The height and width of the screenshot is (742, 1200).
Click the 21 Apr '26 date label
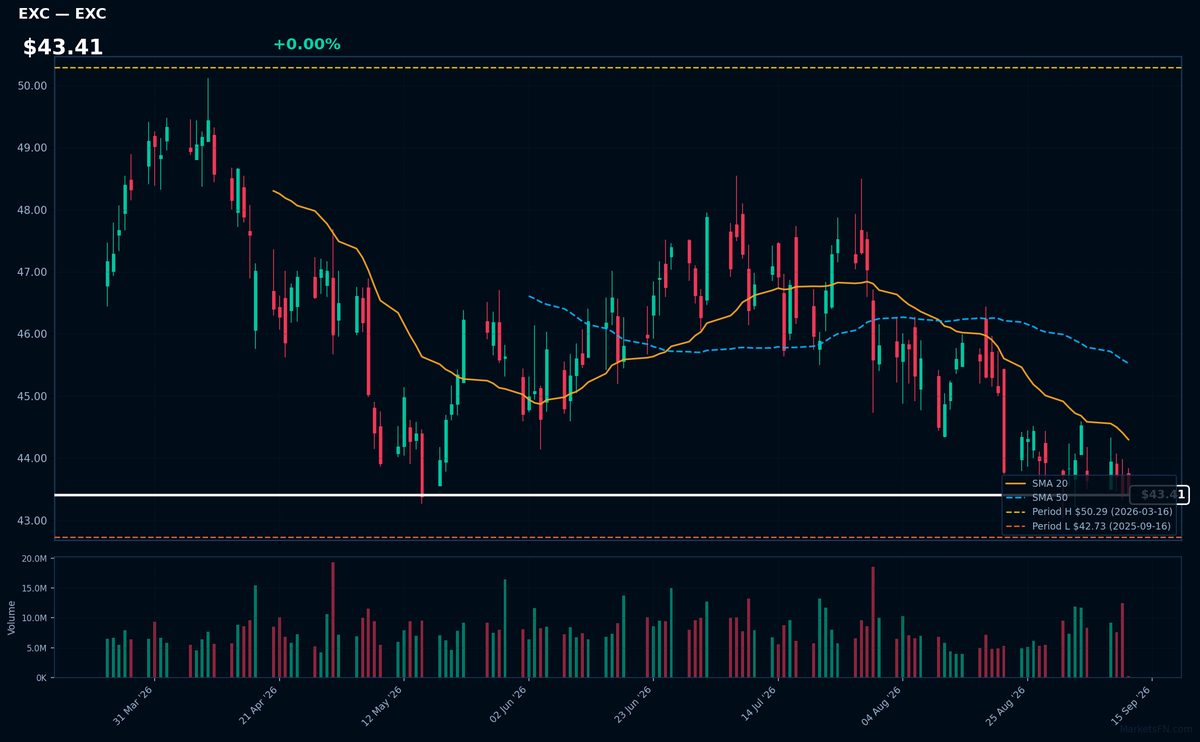[258, 705]
